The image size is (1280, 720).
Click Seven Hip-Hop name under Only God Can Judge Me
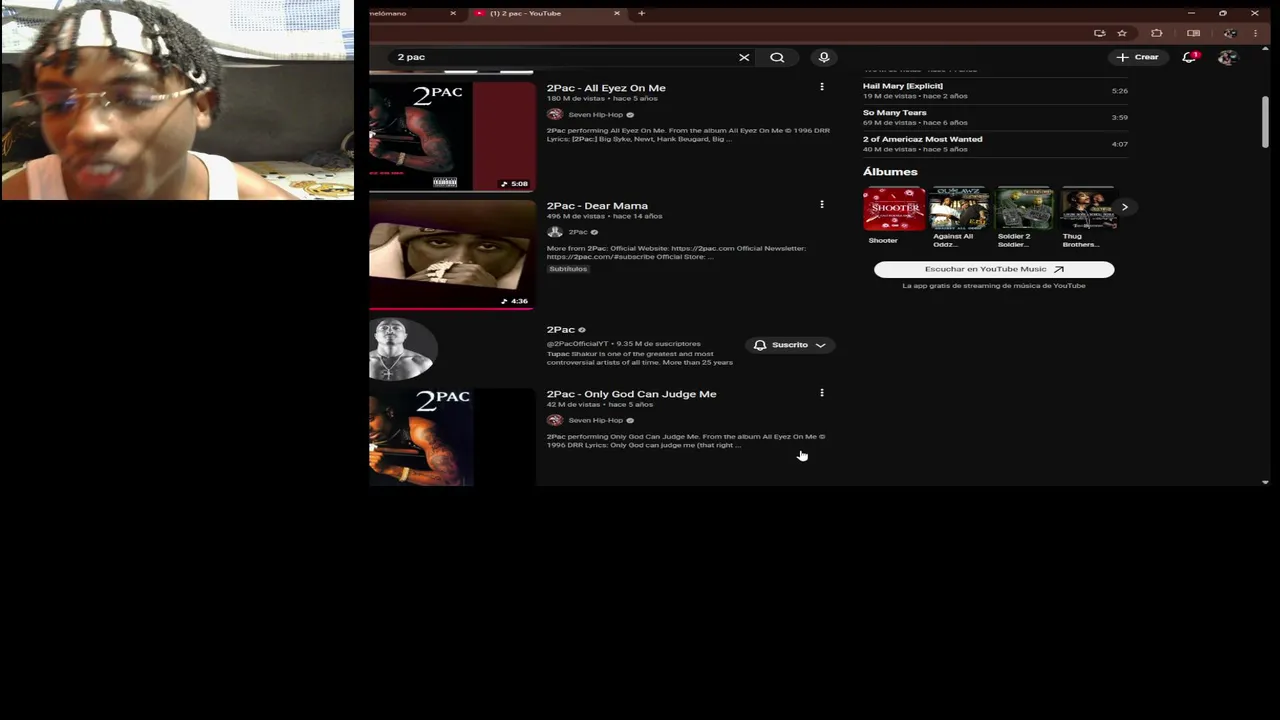coord(596,420)
